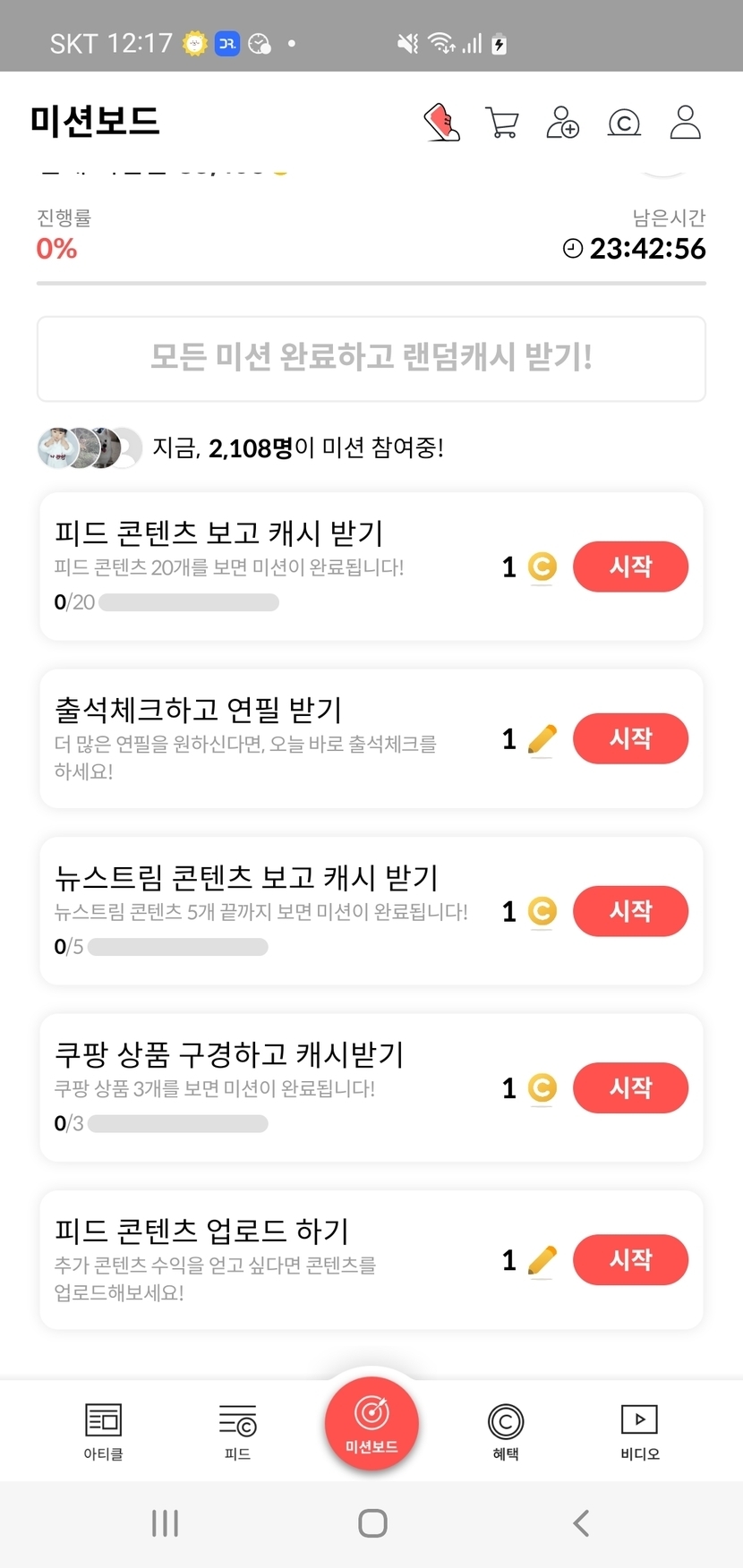Open the Android recent apps button
Screen dimensions: 743x1568
click(x=165, y=1522)
